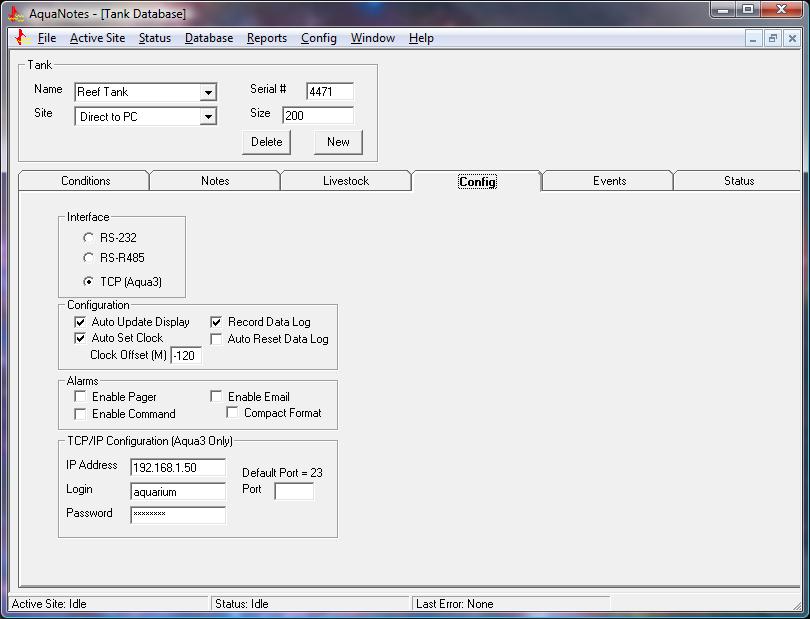Click the Direct to PC site combo box

[146, 117]
